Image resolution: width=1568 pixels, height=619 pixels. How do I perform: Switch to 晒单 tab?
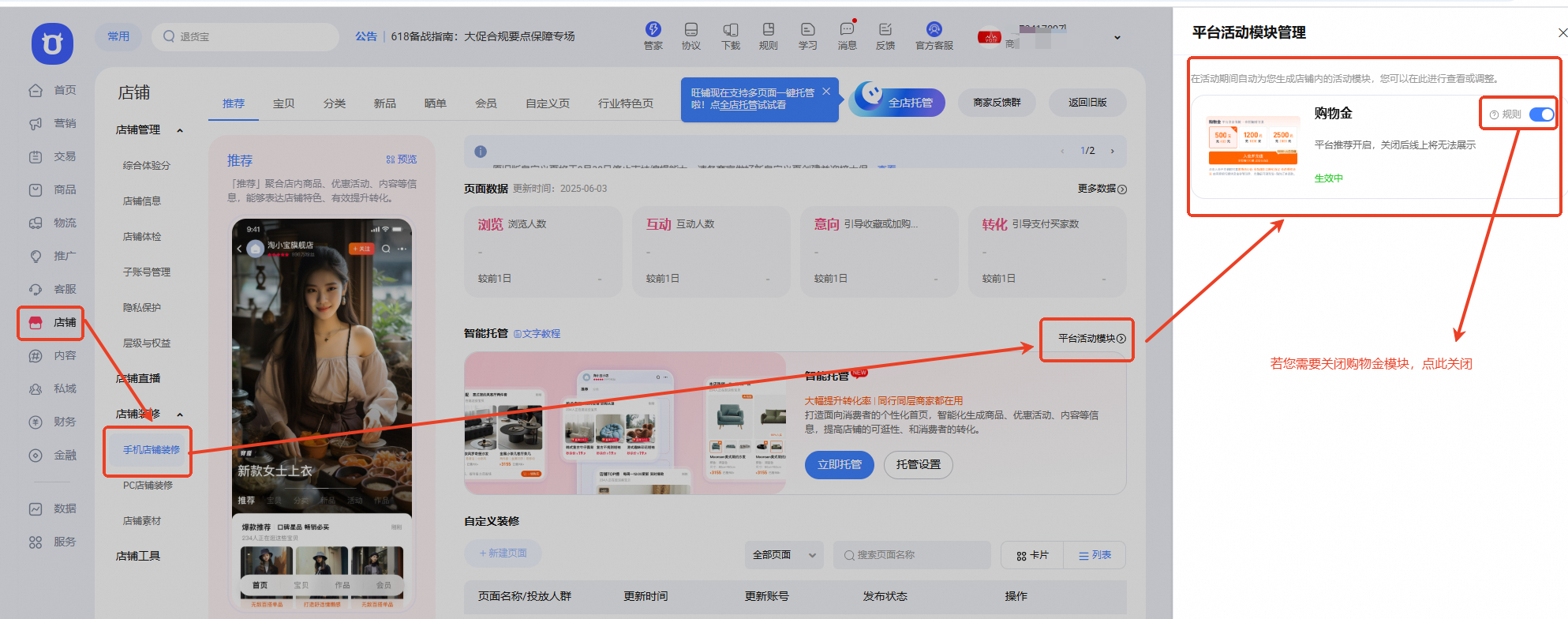[436, 103]
